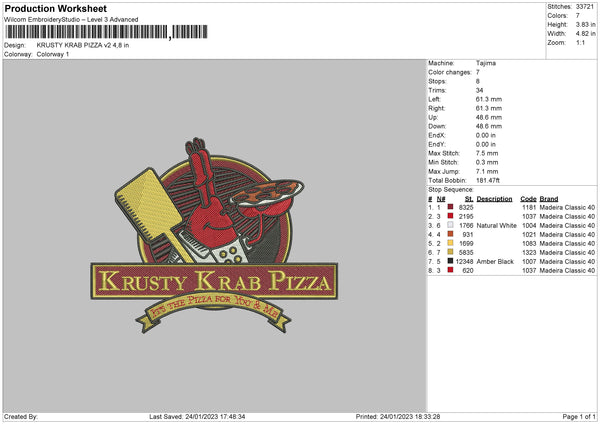Click 'Last Saved: 24/01/2023 17:48:34' footer text
Image resolution: width=600 pixels, height=424 pixels.
click(x=197, y=417)
